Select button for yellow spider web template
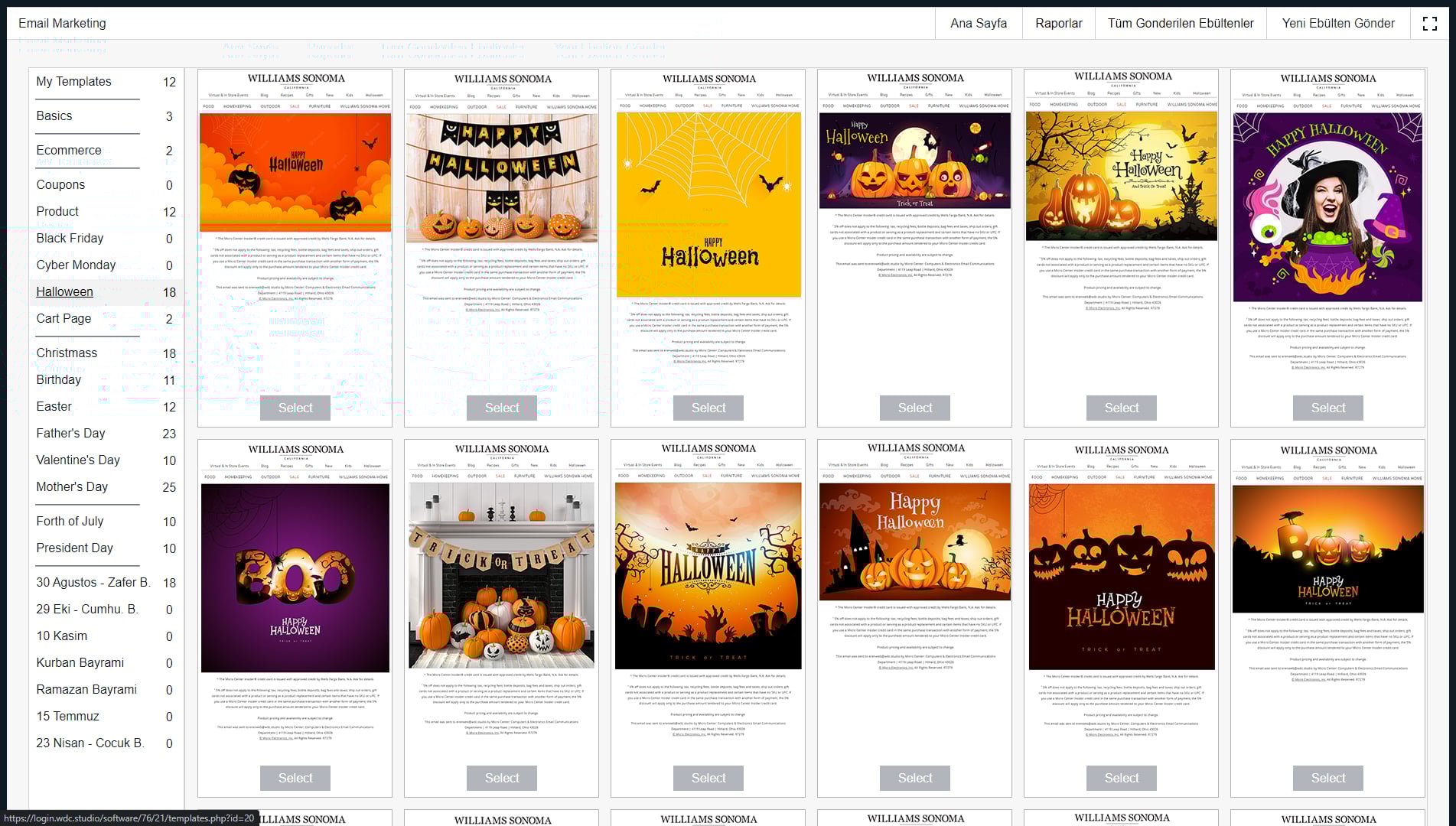The width and height of the screenshot is (1456, 826). [x=708, y=408]
